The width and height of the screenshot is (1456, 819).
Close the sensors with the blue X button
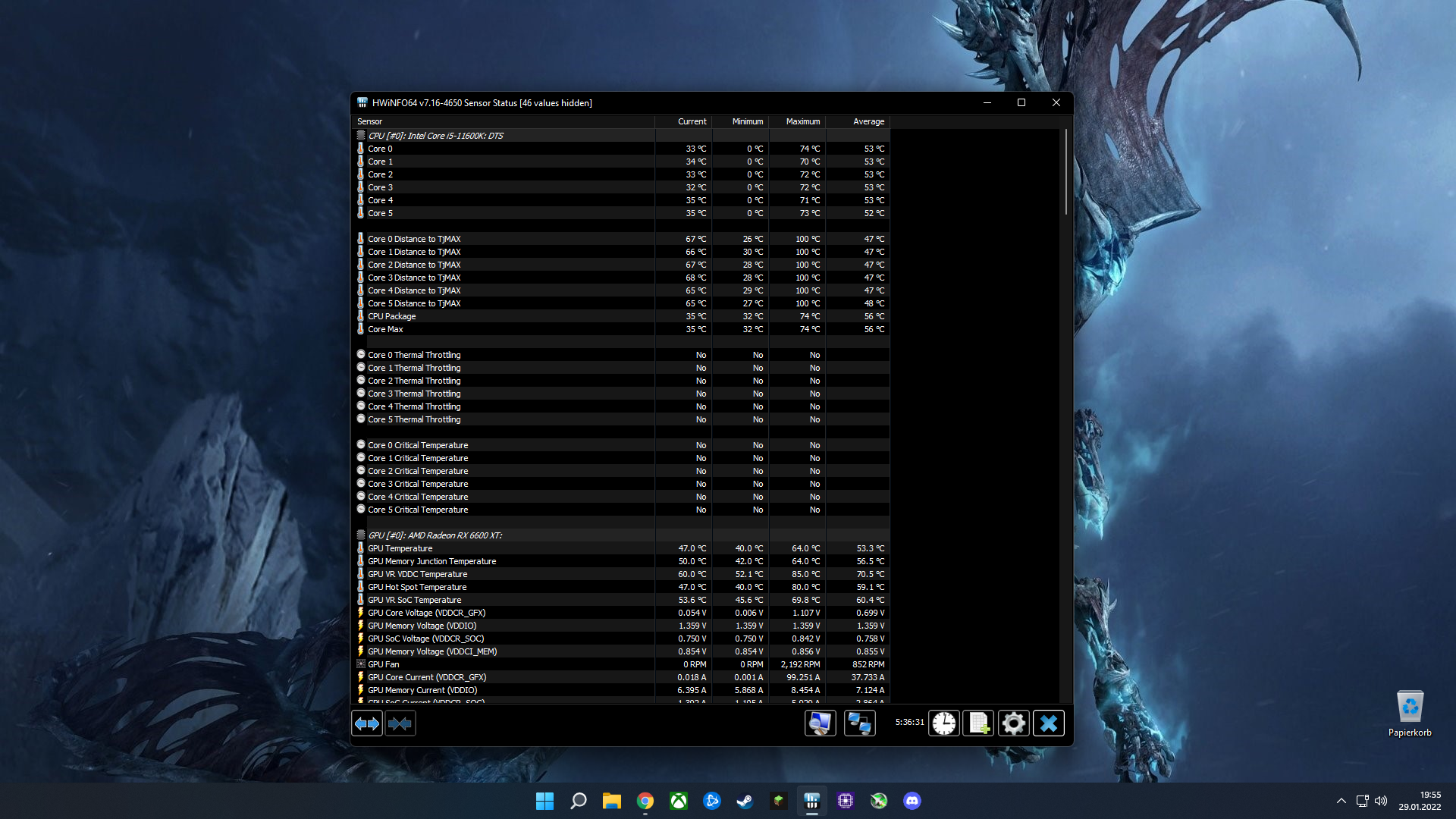[x=1049, y=723]
